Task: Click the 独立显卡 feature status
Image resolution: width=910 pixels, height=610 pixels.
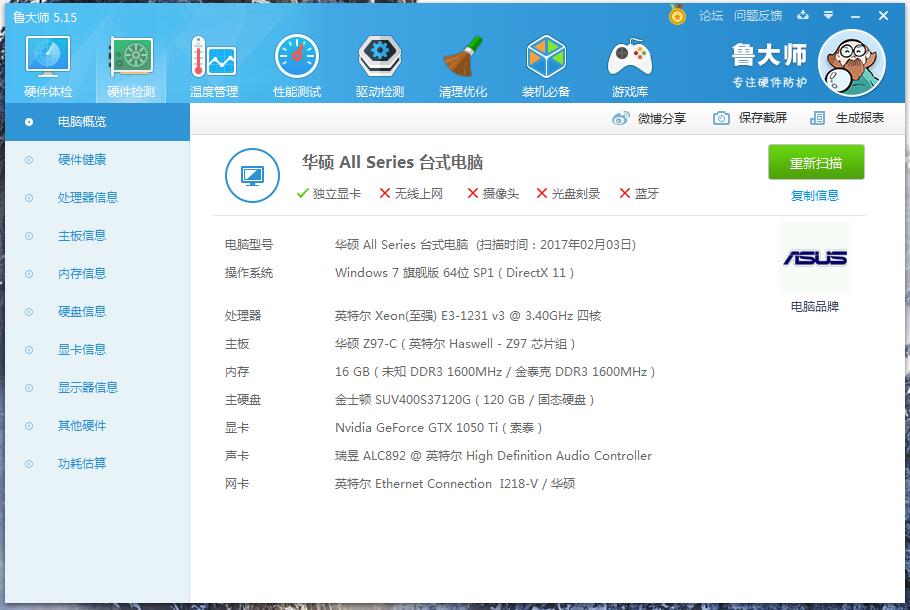Action: (x=328, y=194)
